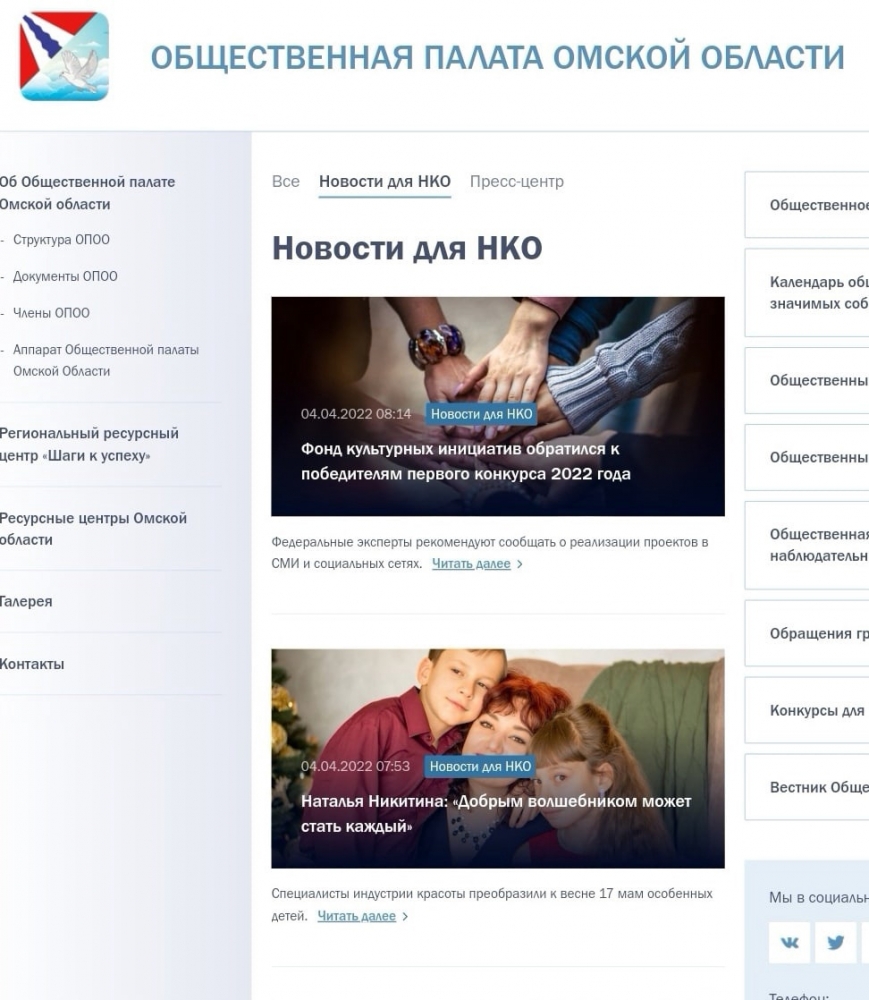Open headline 'Фонд культурных инициатив обратился к победителям'
Image resolution: width=869 pixels, height=1000 pixels.
(465, 462)
